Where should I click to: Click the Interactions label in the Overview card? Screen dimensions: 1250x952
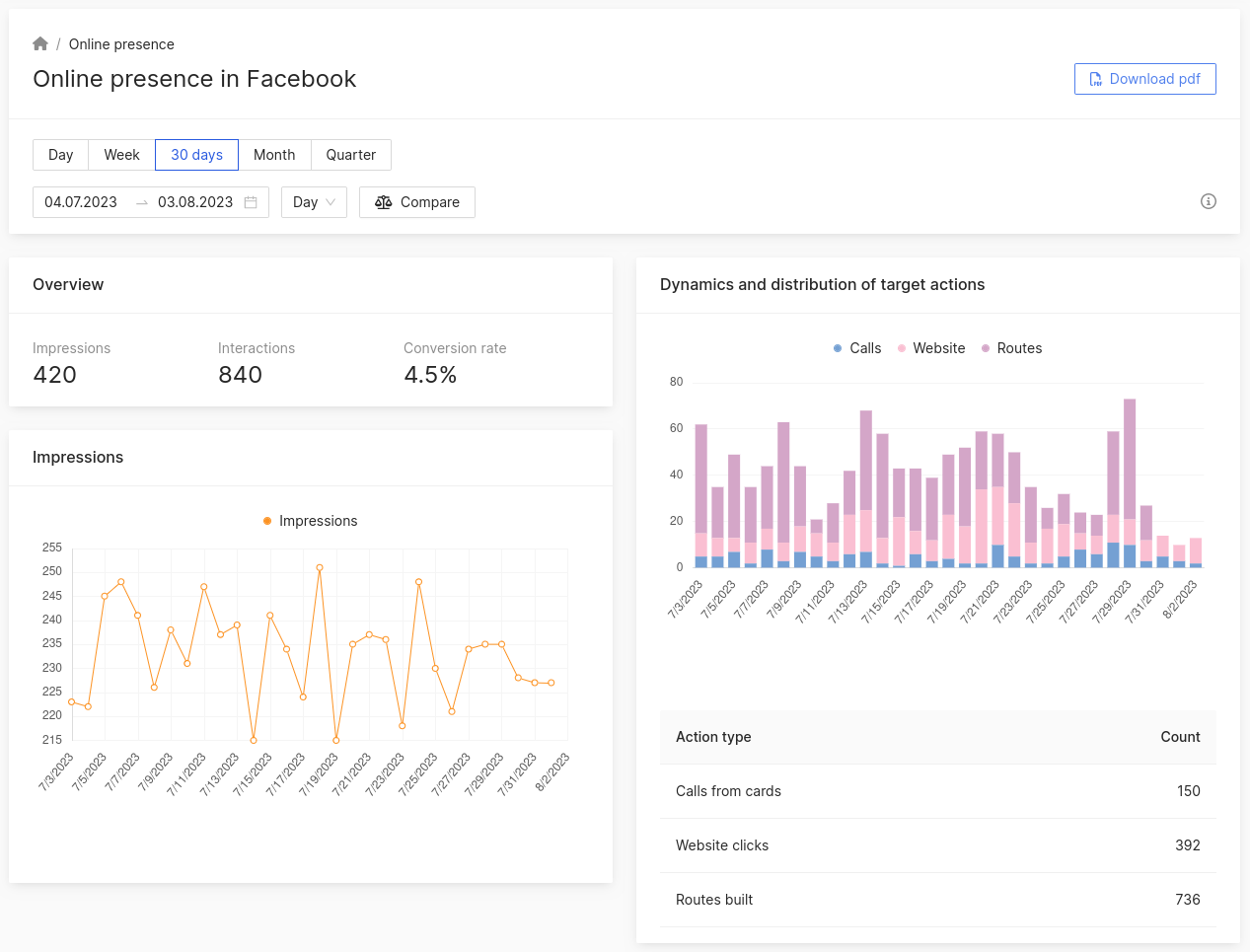[257, 348]
